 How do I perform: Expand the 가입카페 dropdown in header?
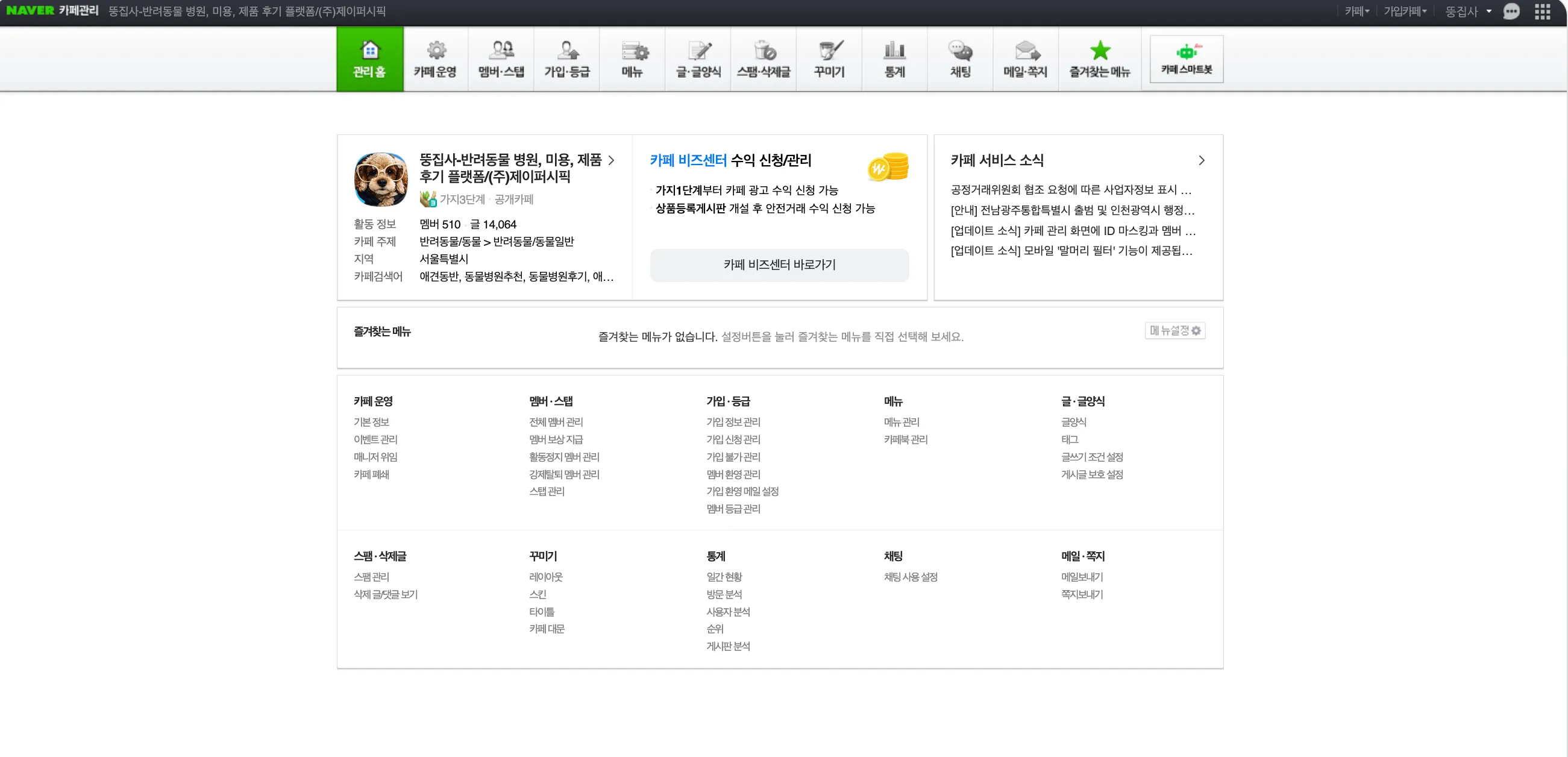tap(1405, 11)
